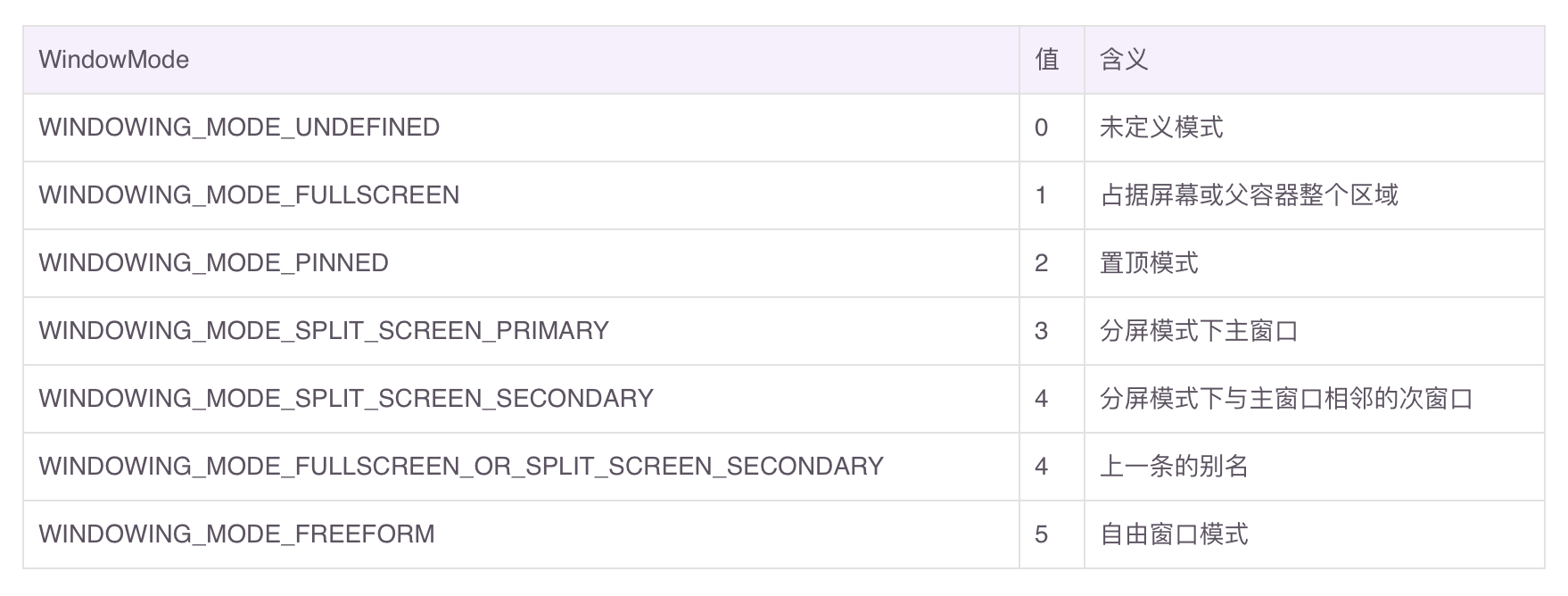Click the 自由窗口模式 description

click(x=1174, y=534)
